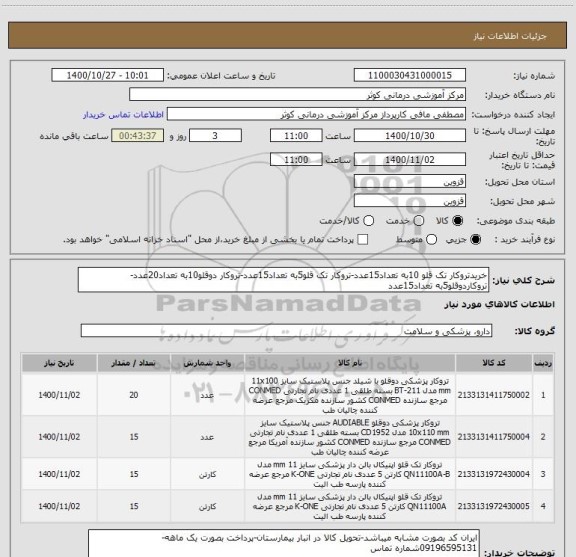This screenshot has width=576, height=557.
Task: Click the تاریخ نیاز column header
Action: click(59, 363)
